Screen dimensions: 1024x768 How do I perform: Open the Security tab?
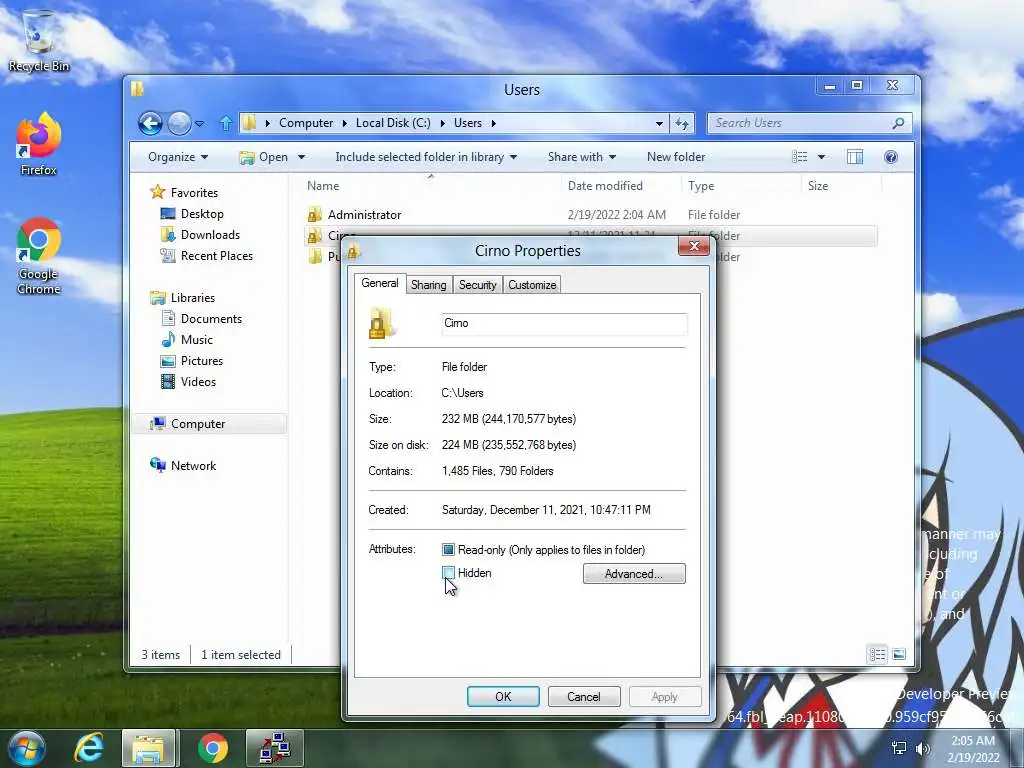tap(477, 285)
